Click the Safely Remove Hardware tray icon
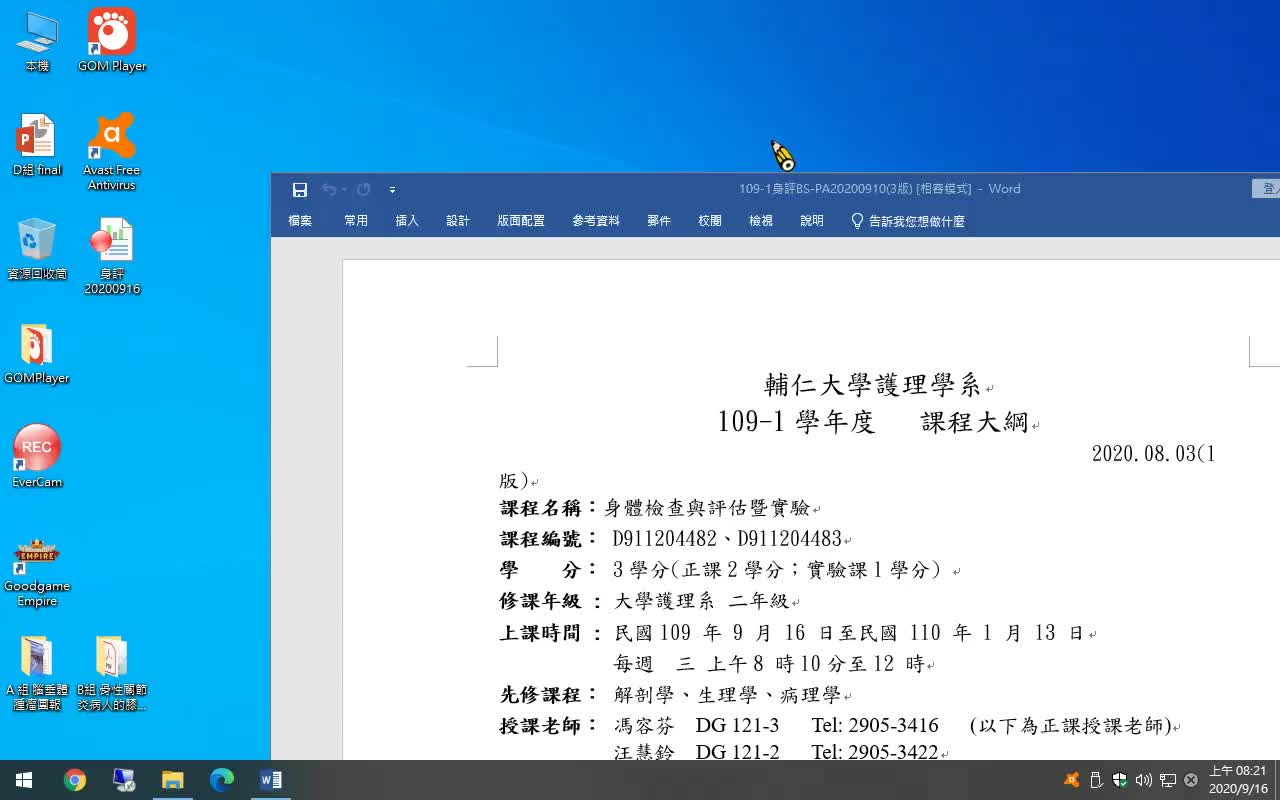Image resolution: width=1280 pixels, height=800 pixels. (x=1095, y=780)
